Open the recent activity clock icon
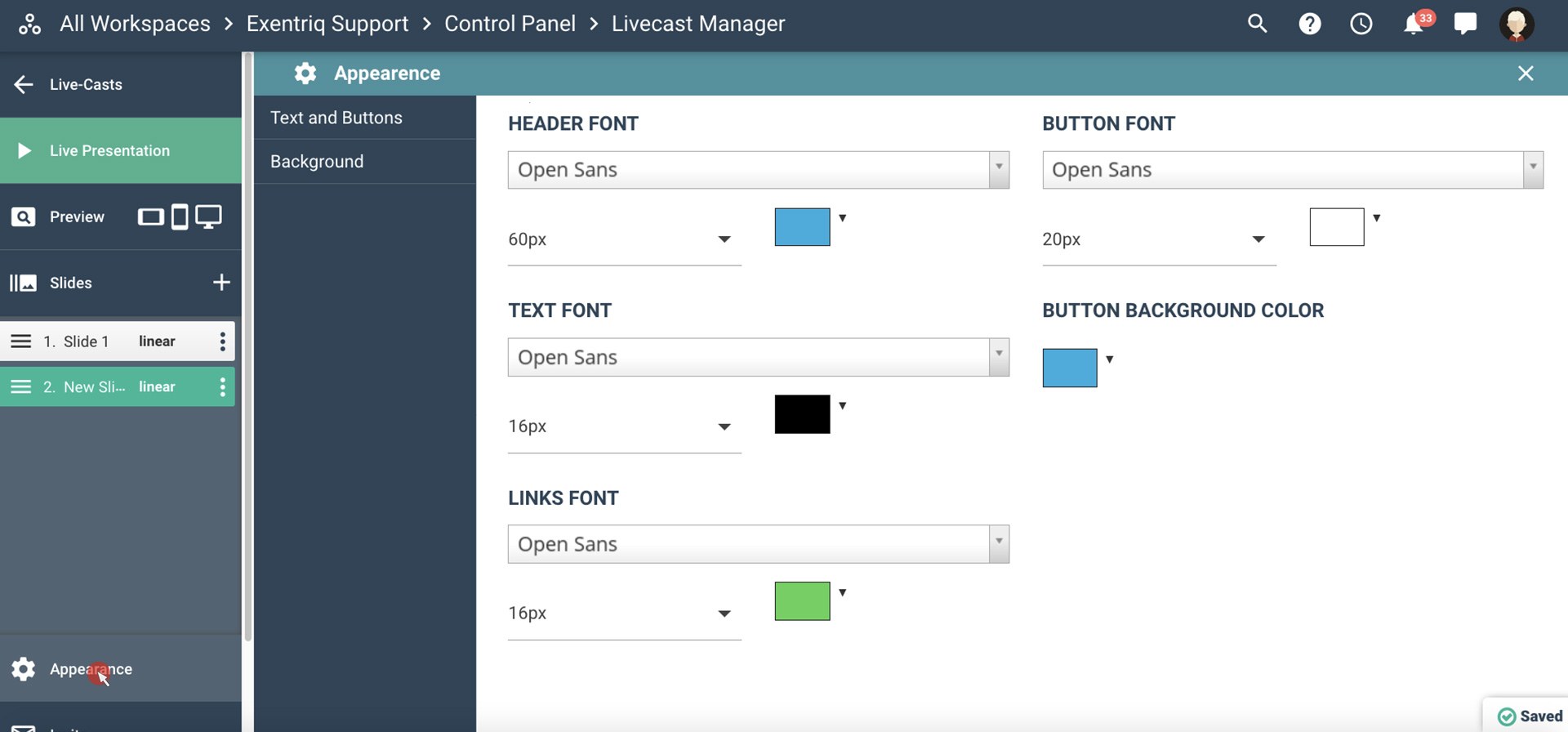This screenshot has width=1568, height=732. (x=1361, y=24)
